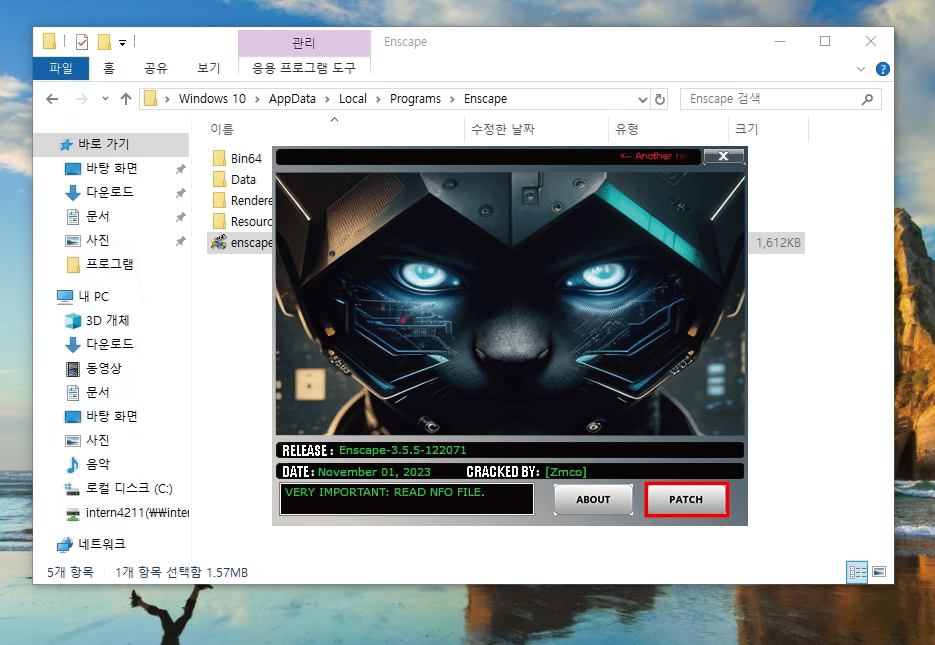Go forward with the forward arrow
The image size is (935, 645).
tap(82, 99)
